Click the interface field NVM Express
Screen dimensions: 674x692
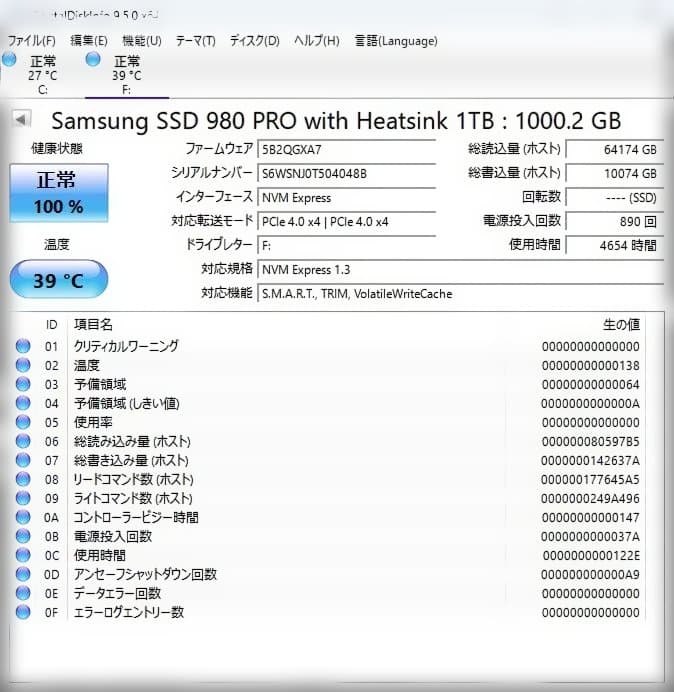(346, 198)
